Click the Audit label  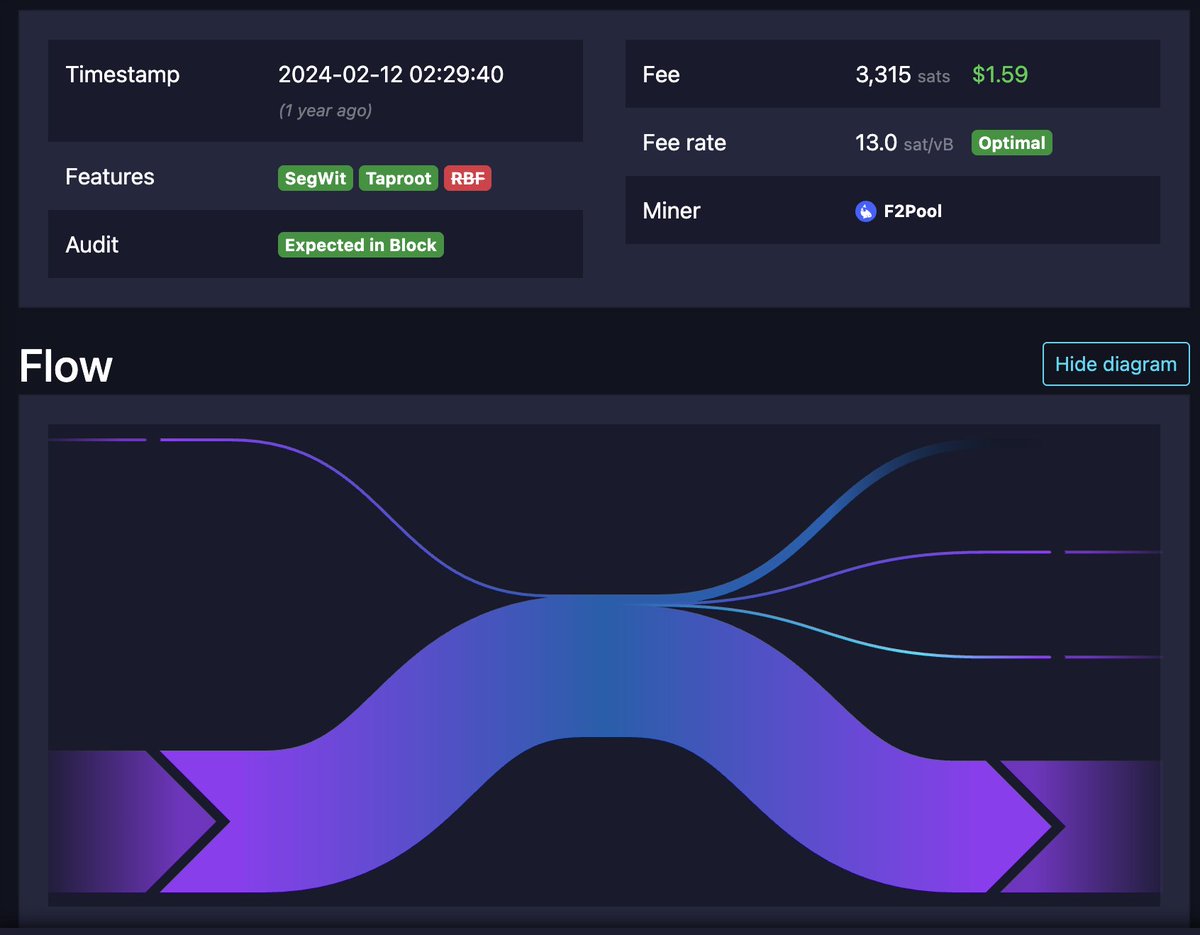pyautogui.click(x=92, y=245)
